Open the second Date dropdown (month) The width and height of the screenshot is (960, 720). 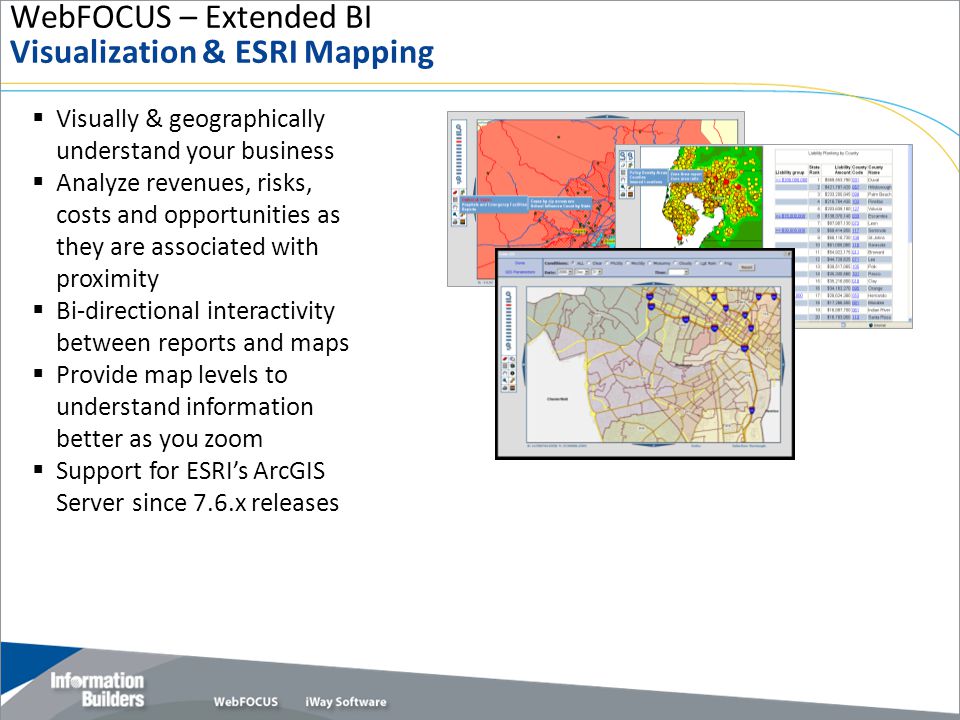pos(582,272)
